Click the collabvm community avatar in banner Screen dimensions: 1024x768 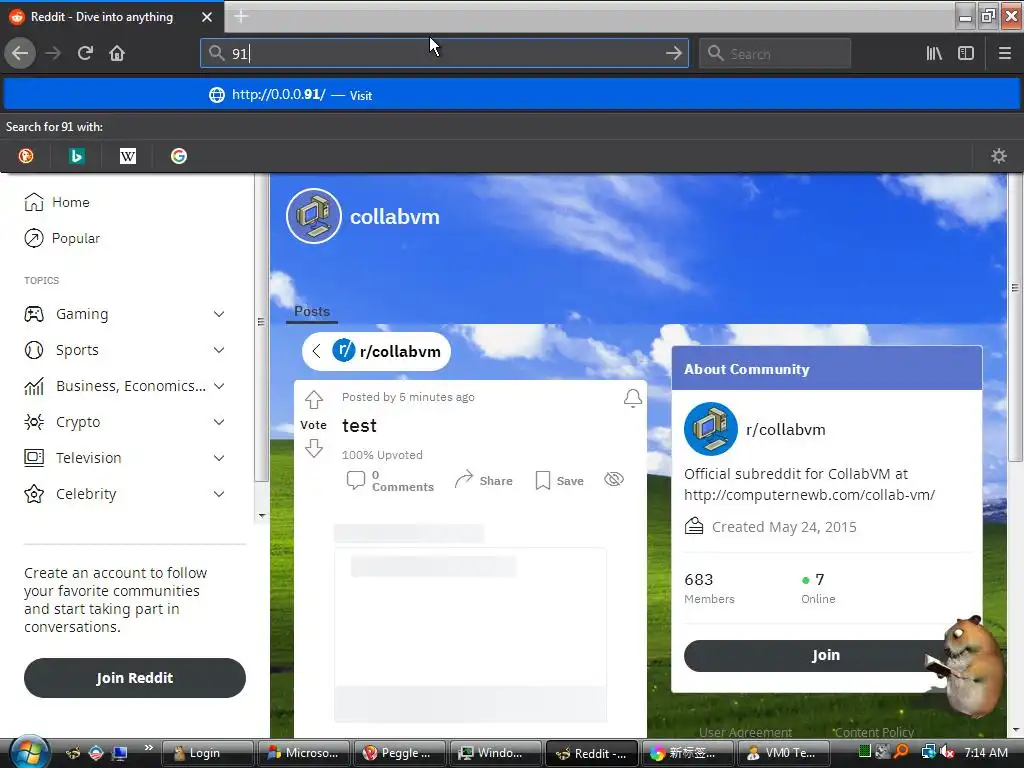point(313,216)
